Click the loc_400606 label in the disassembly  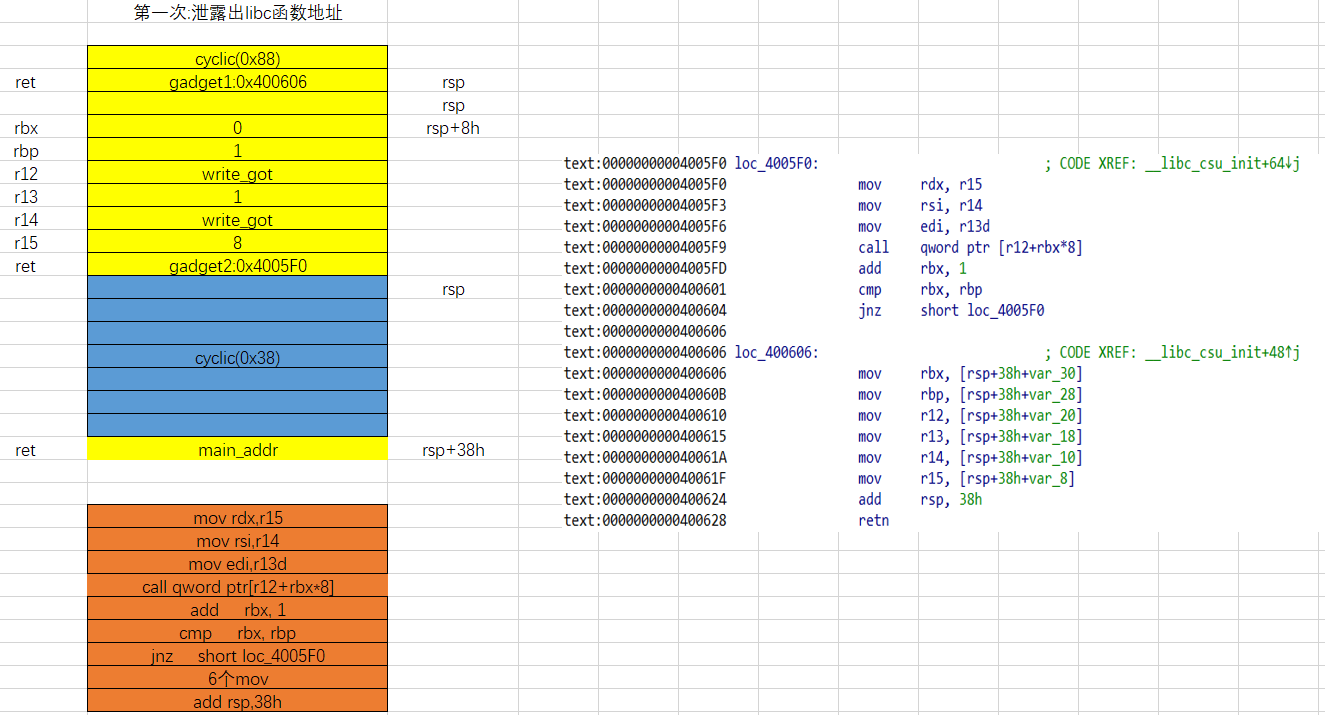(x=776, y=352)
